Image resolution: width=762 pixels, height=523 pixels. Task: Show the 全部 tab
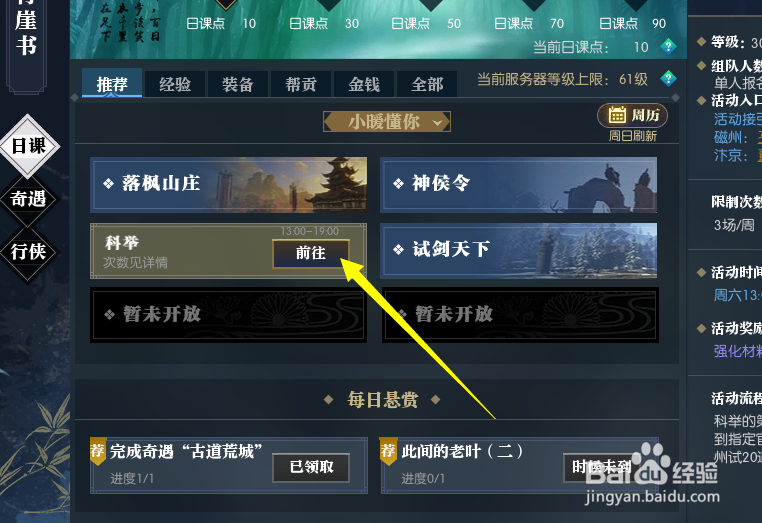[x=427, y=84]
